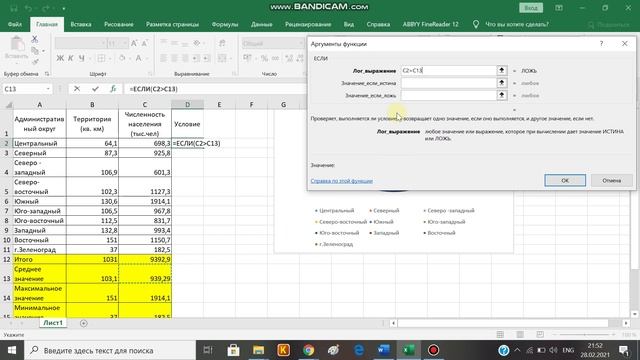This screenshot has height=360, width=640.
Task: Click the Copy icon in clipboard group
Action: click(x=35, y=51)
